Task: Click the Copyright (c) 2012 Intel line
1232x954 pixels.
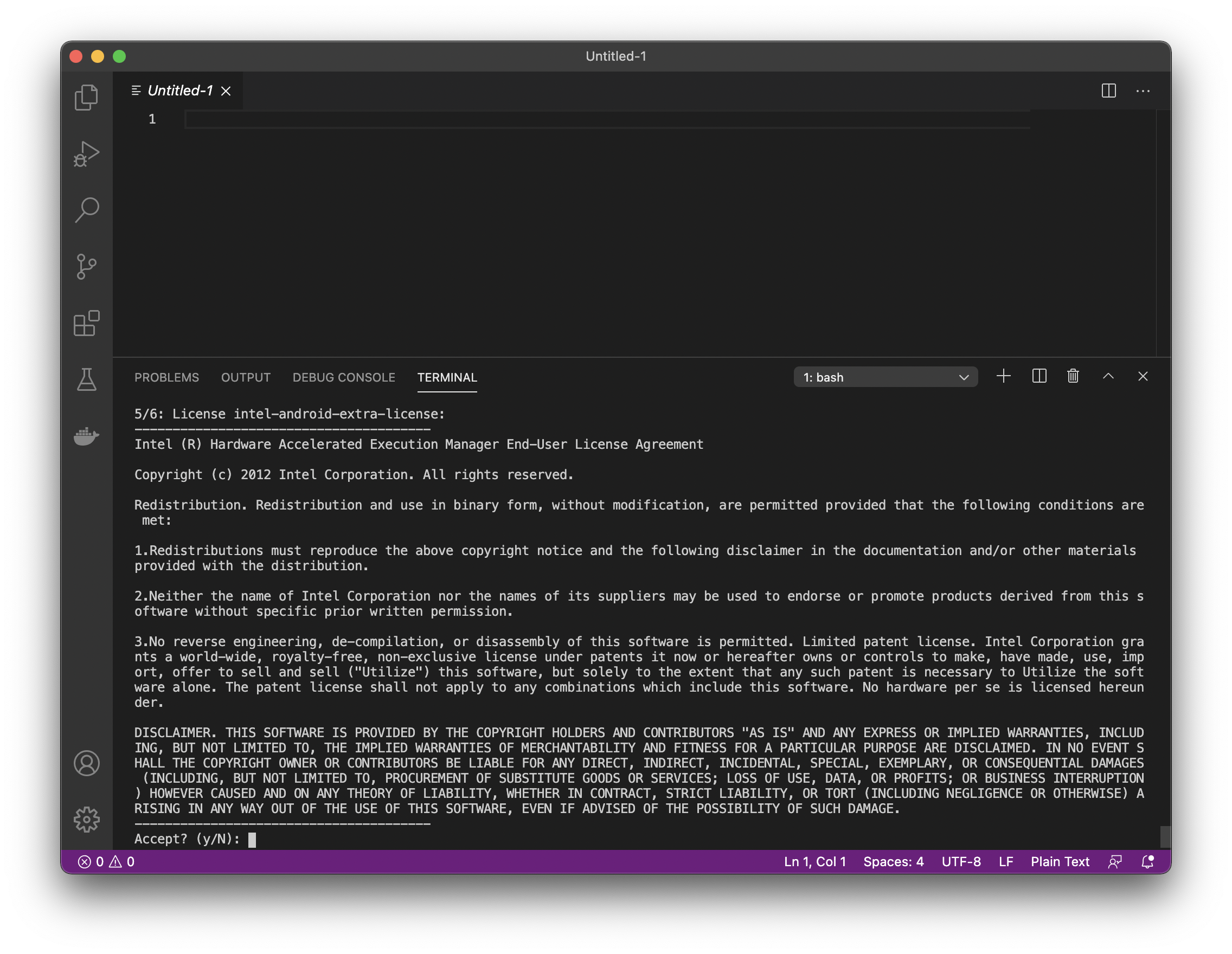Action: [354, 475]
